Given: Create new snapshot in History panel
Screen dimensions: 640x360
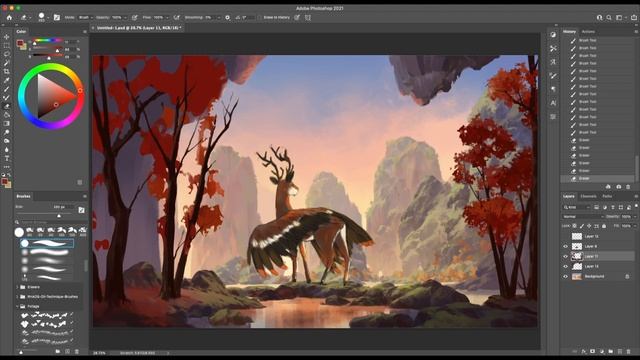Looking at the screenshot, I should (618, 187).
